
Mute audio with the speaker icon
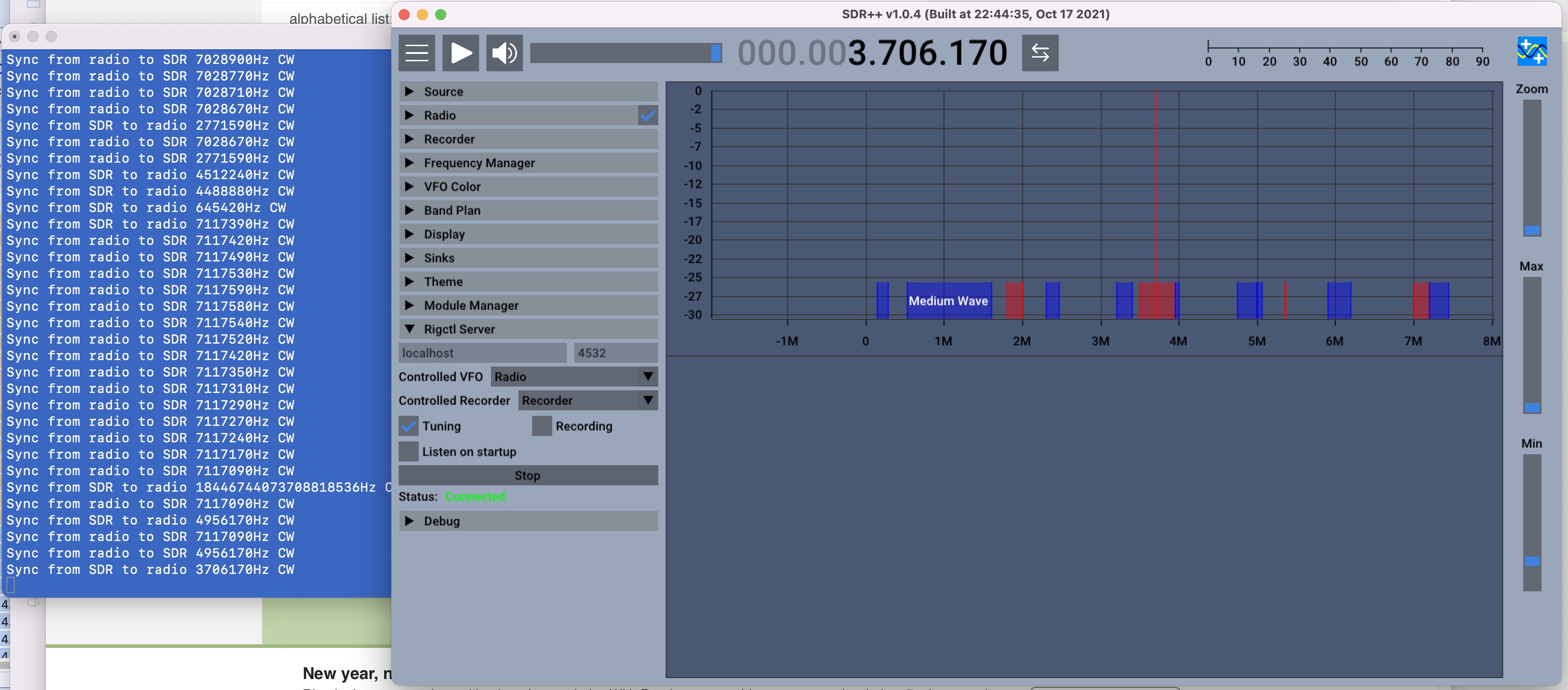504,53
